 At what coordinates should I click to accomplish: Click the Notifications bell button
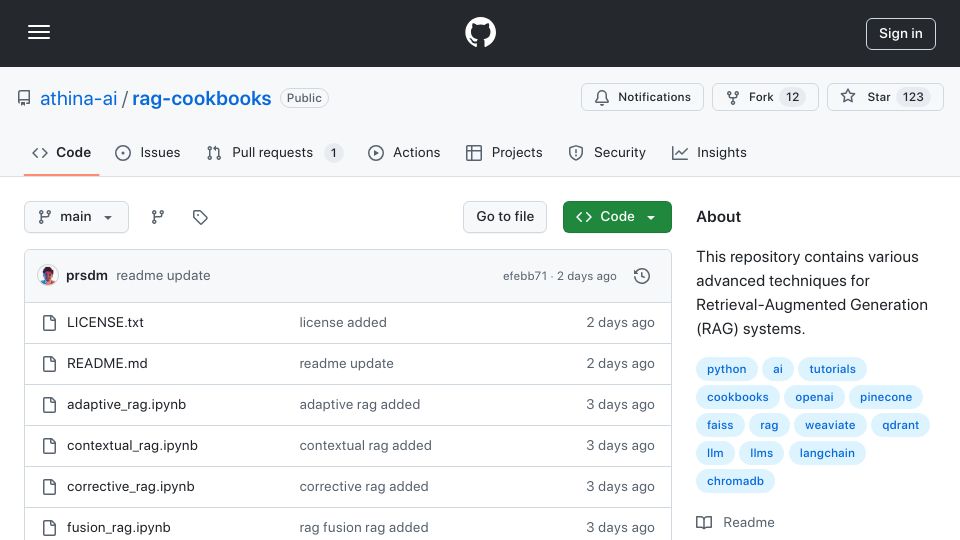click(642, 97)
